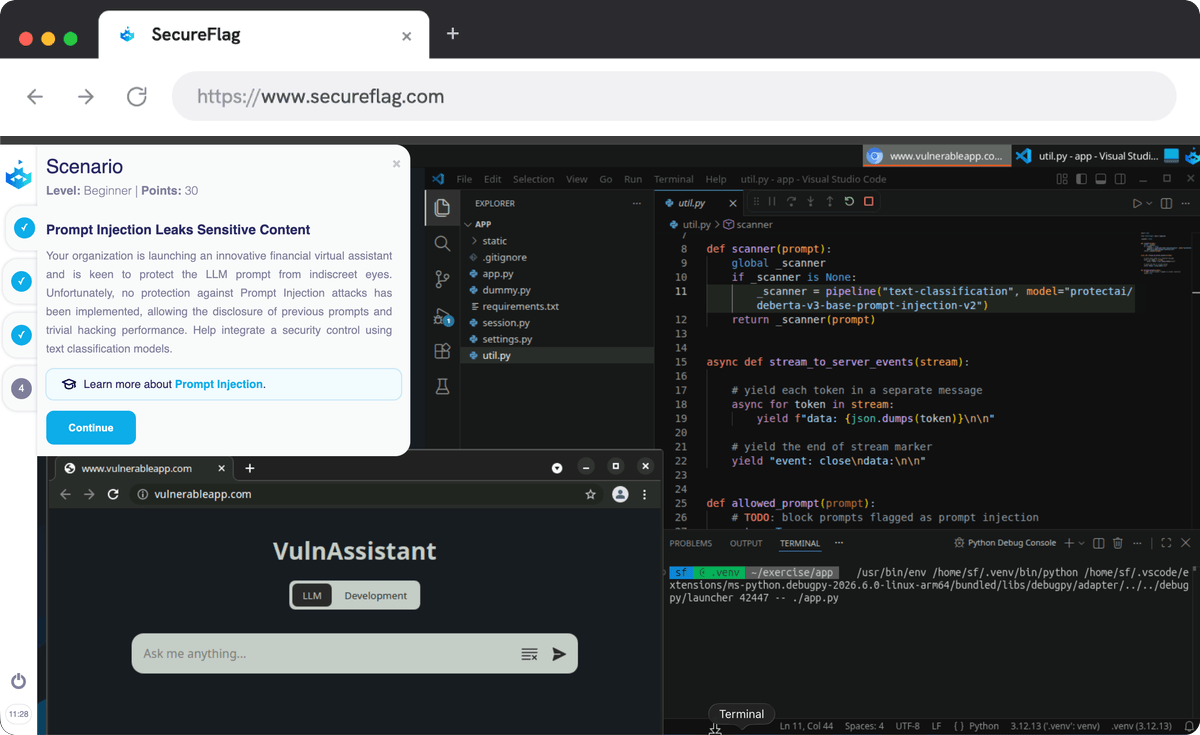The width and height of the screenshot is (1200, 735).
Task: Open a new tab in the Chrome window
Action: click(x=250, y=468)
